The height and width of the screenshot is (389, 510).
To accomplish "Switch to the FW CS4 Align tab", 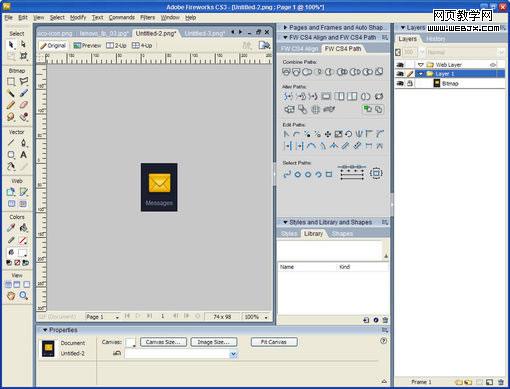I will click(300, 49).
